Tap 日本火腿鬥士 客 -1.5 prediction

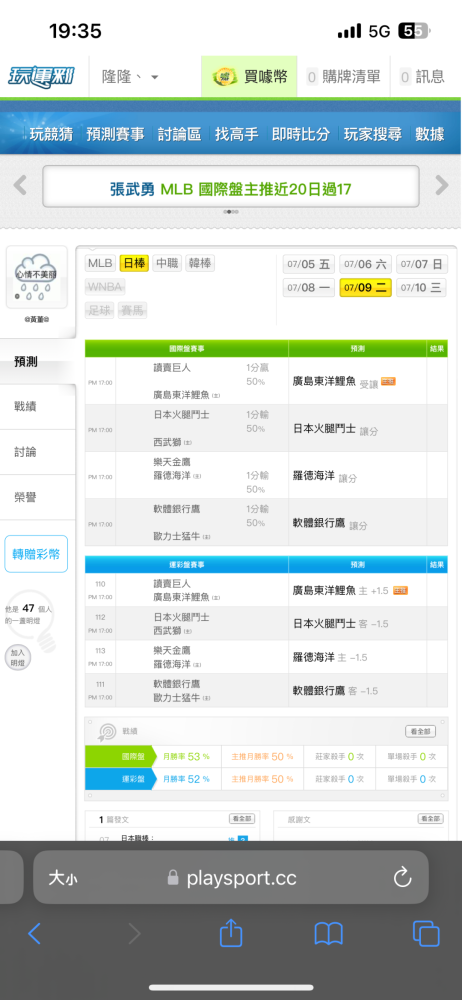point(340,624)
